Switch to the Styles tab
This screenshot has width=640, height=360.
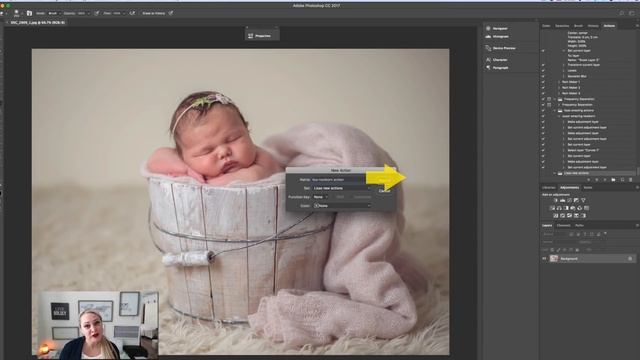point(588,188)
